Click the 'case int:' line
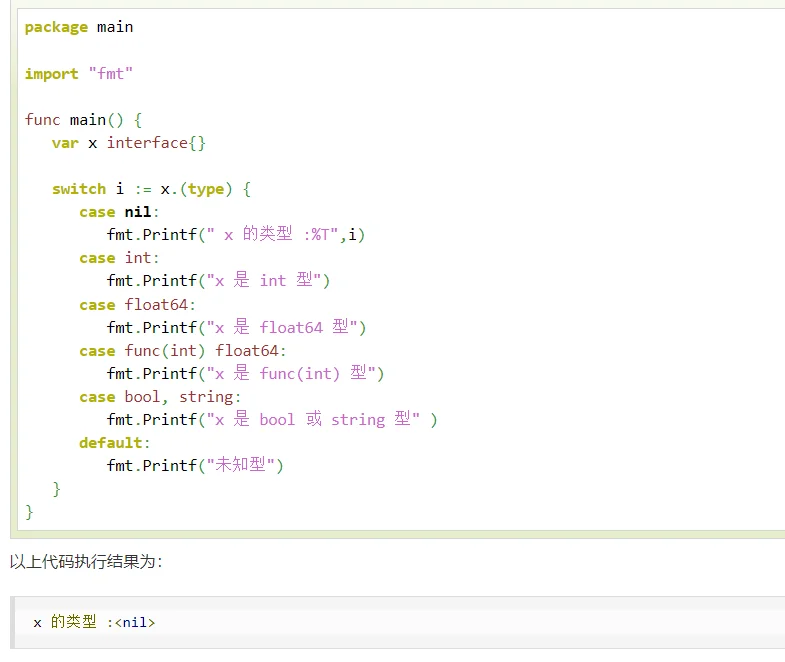Viewport: 785px width, 662px height. pos(119,258)
